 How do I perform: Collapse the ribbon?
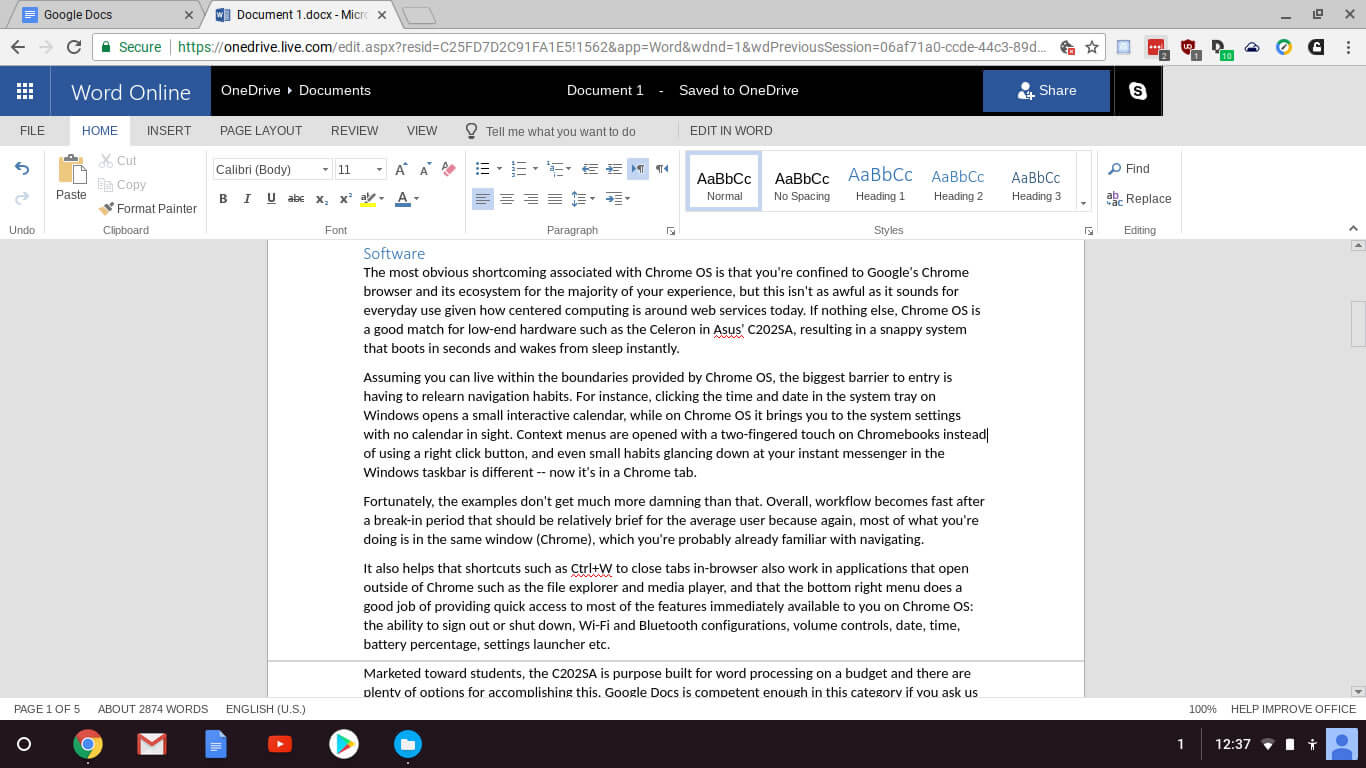click(1353, 230)
